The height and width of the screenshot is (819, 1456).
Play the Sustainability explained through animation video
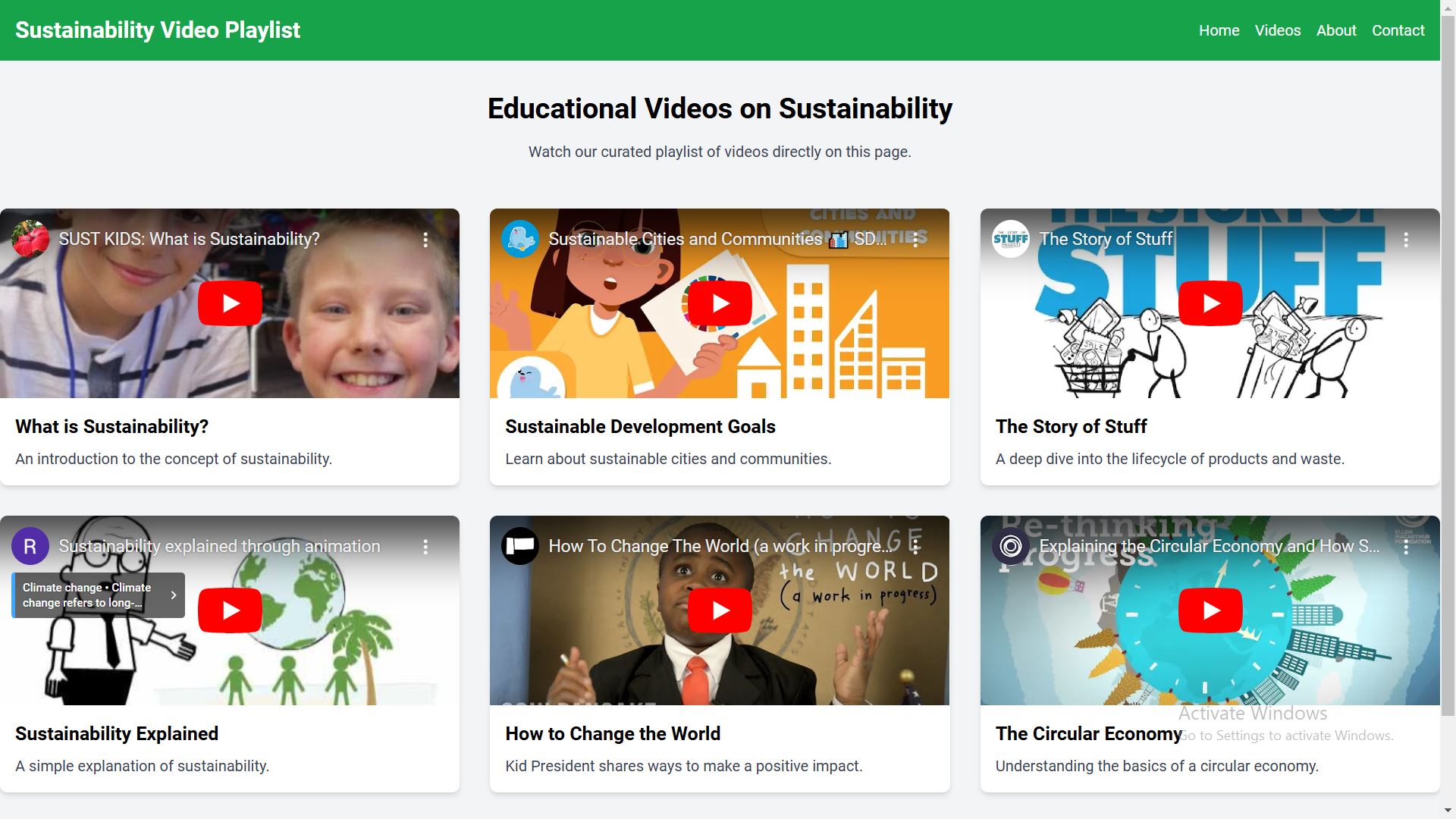point(230,610)
